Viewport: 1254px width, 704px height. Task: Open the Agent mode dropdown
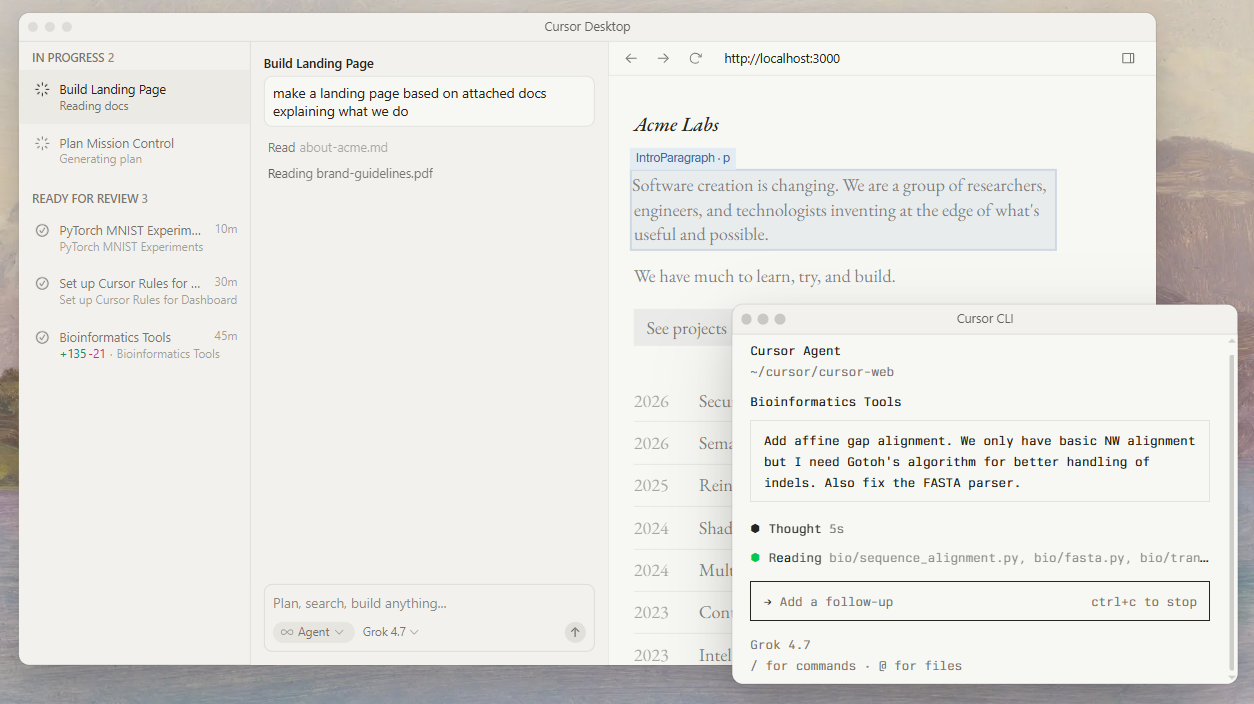pos(313,632)
